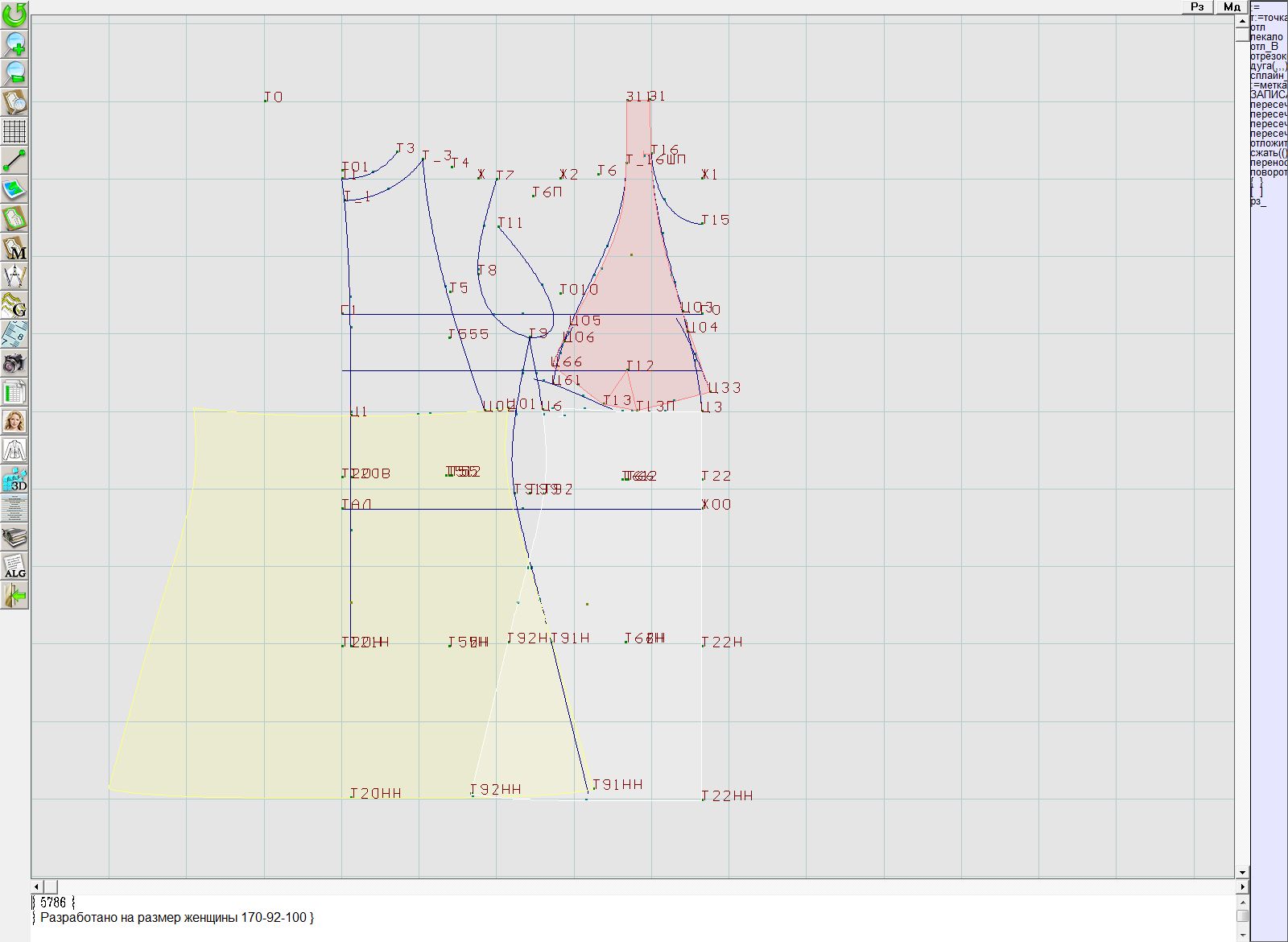Viewport: 1288px width, 942px height.
Task: Toggle the grid display icon
Action: point(14,130)
